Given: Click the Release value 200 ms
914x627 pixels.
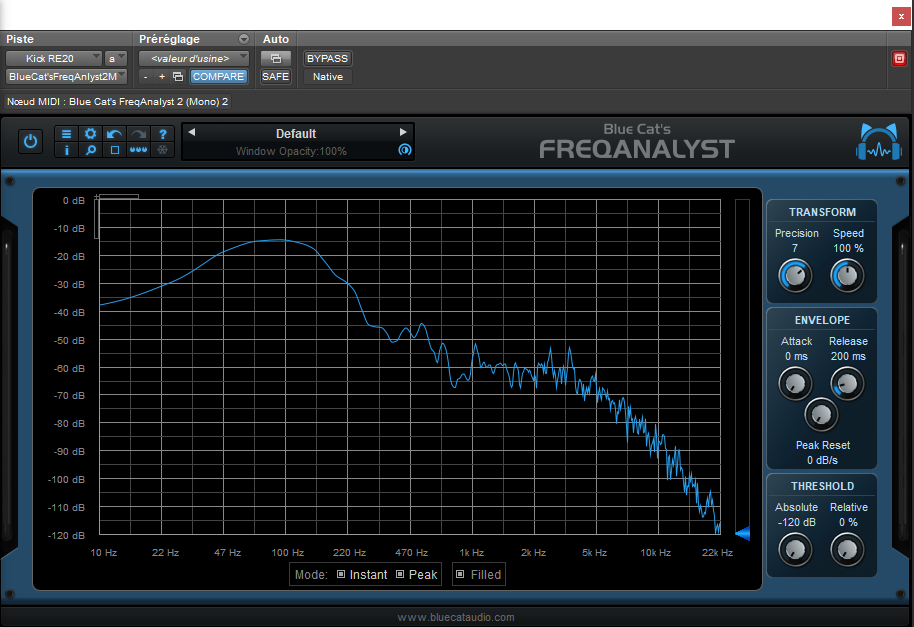Looking at the screenshot, I should pyautogui.click(x=848, y=356).
